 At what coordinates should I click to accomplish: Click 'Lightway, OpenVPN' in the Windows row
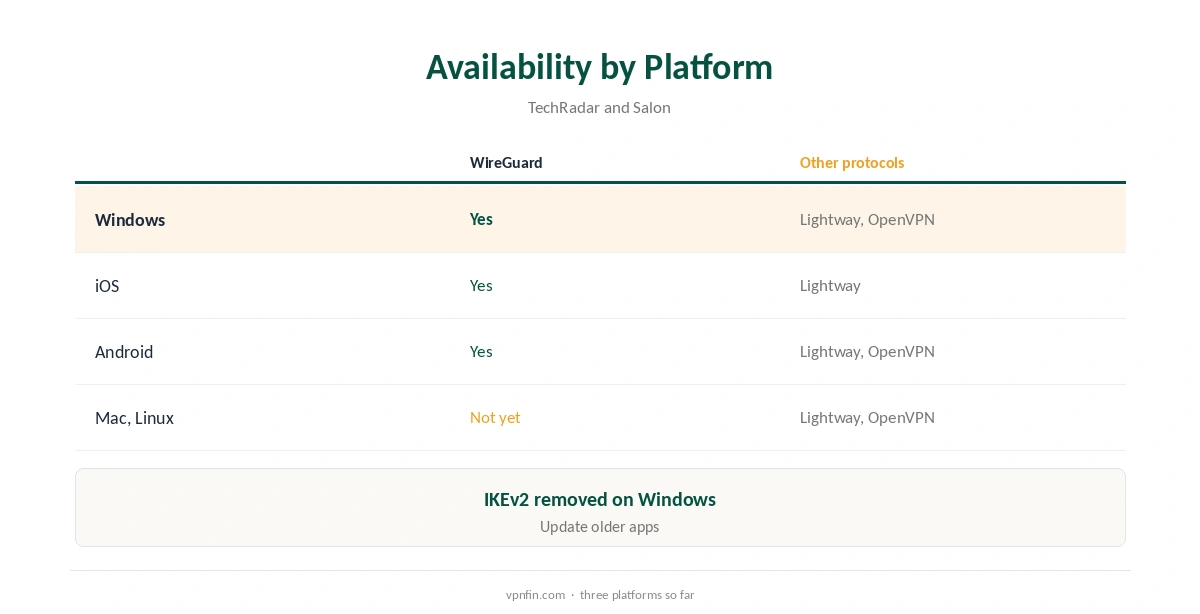pos(867,219)
